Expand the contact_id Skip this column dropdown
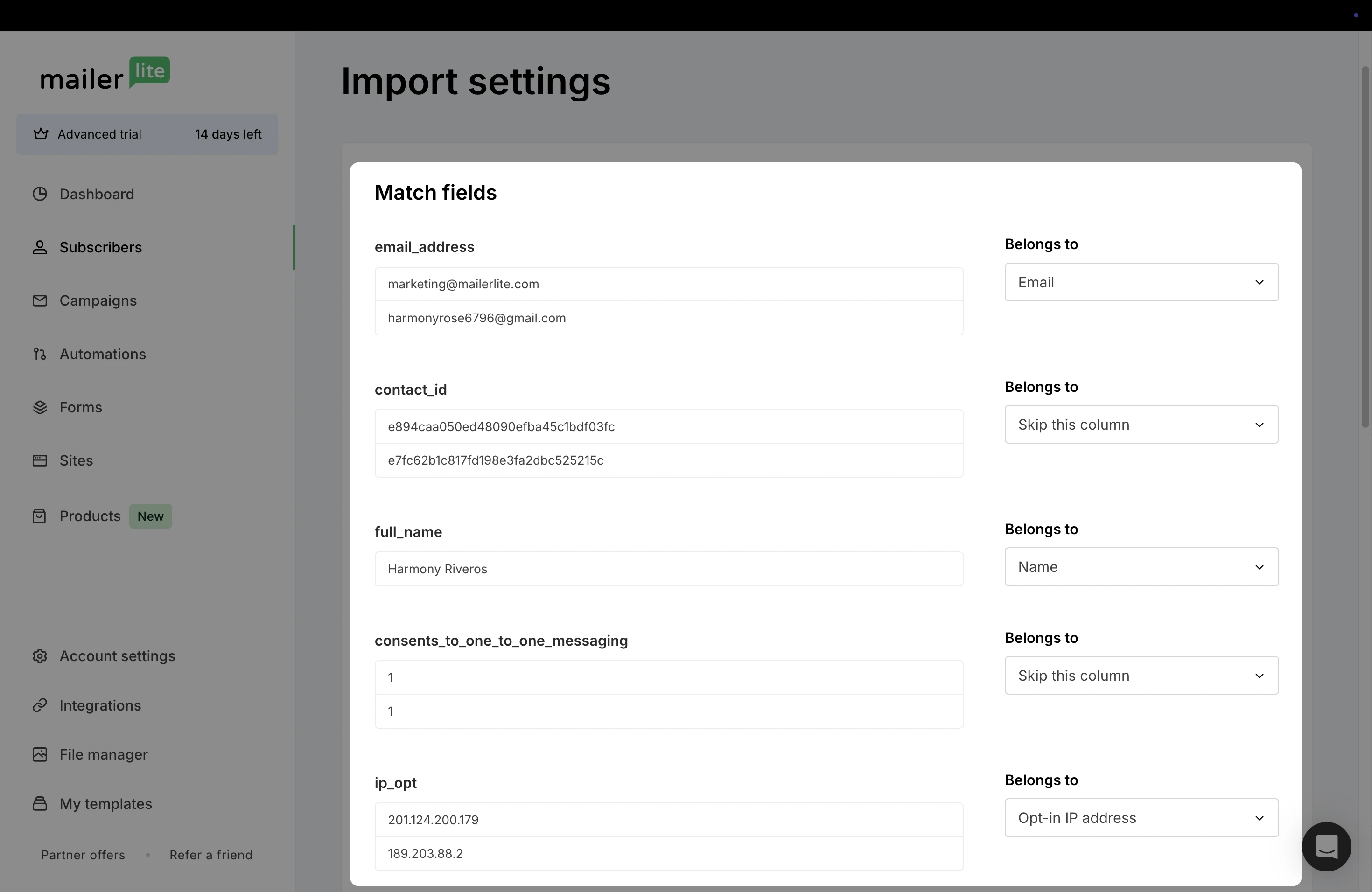This screenshot has width=1372, height=892. pos(1141,425)
